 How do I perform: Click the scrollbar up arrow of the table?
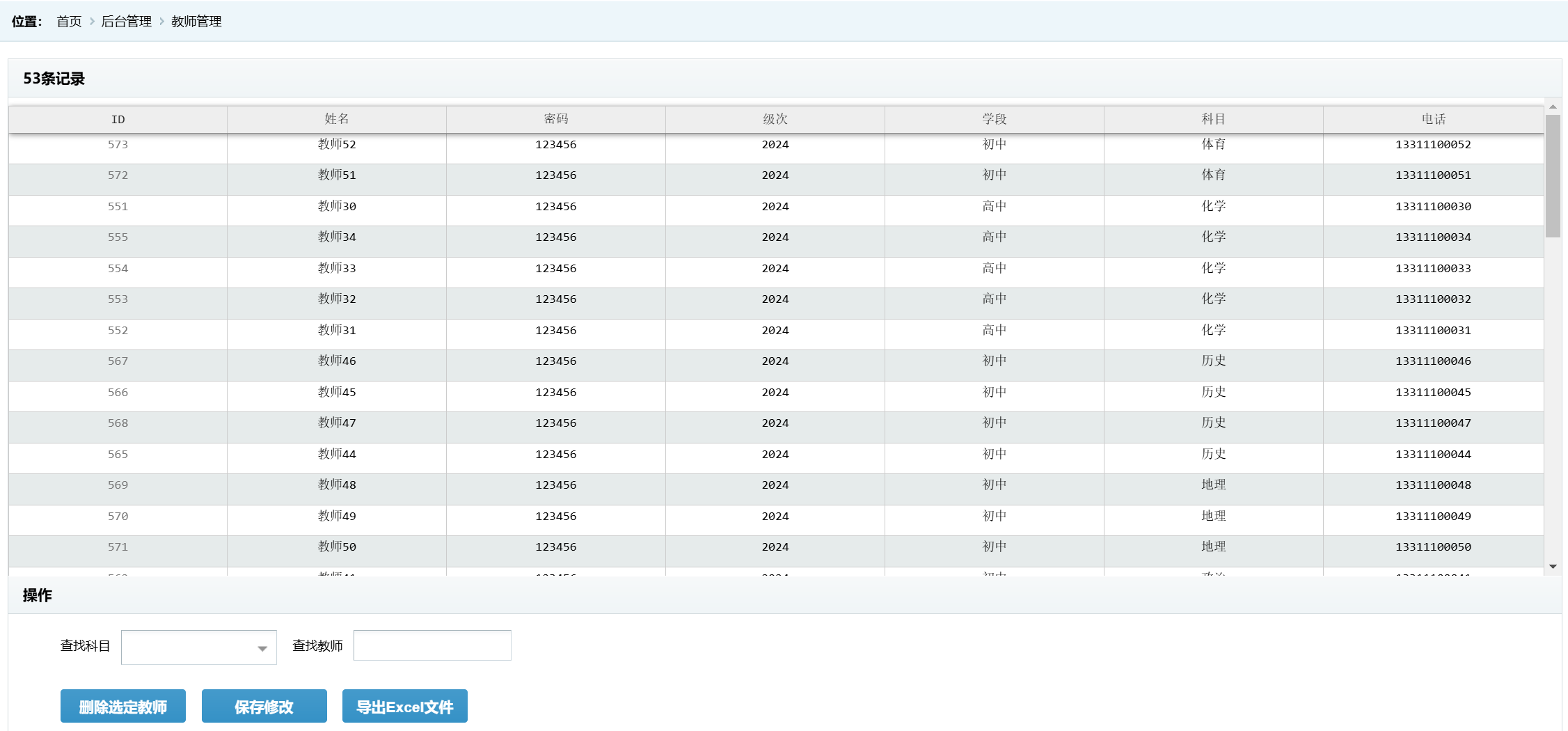tap(1553, 107)
